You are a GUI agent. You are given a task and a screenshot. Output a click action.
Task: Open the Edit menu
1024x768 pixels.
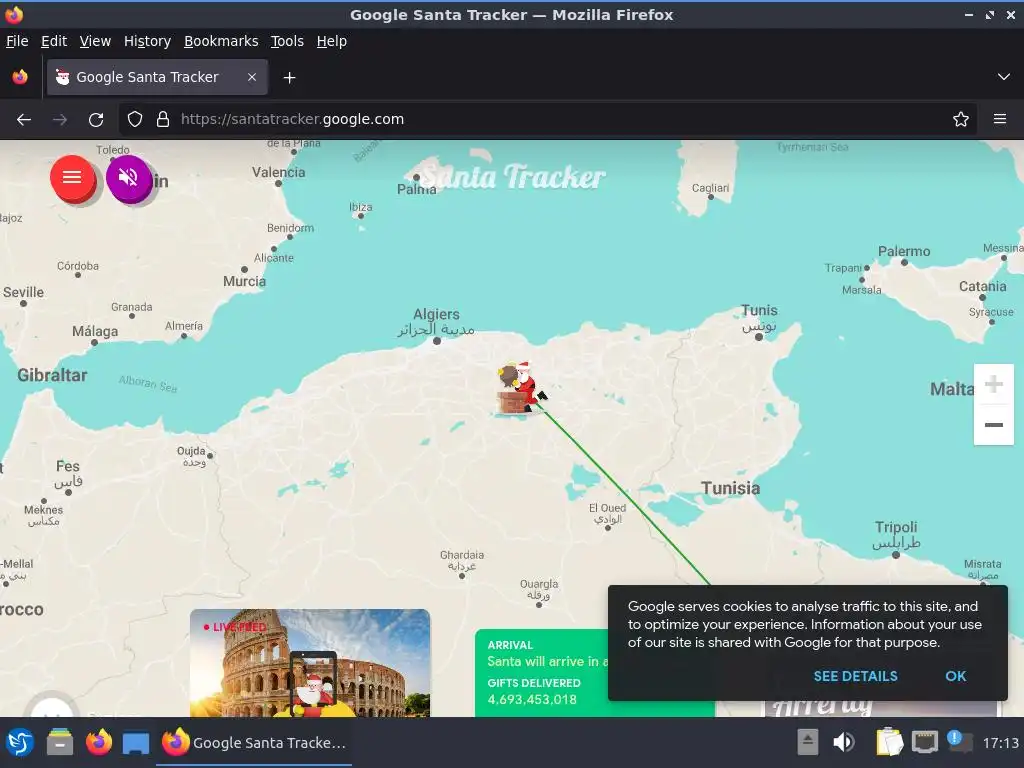point(54,41)
